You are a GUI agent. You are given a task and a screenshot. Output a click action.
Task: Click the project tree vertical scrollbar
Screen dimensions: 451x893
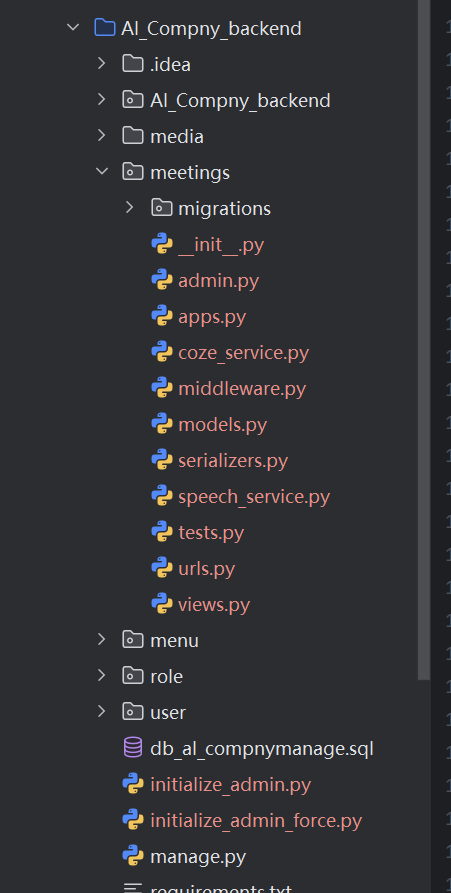[424, 339]
